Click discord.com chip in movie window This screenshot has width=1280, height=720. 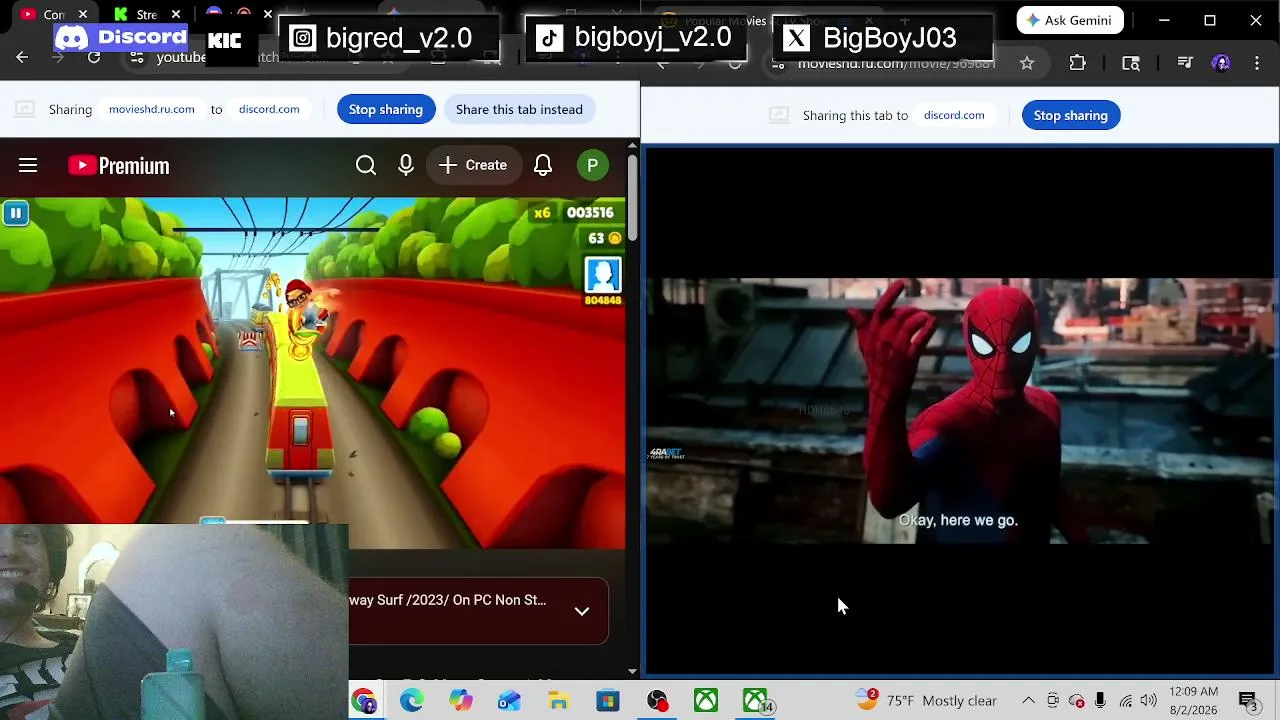[x=954, y=115]
